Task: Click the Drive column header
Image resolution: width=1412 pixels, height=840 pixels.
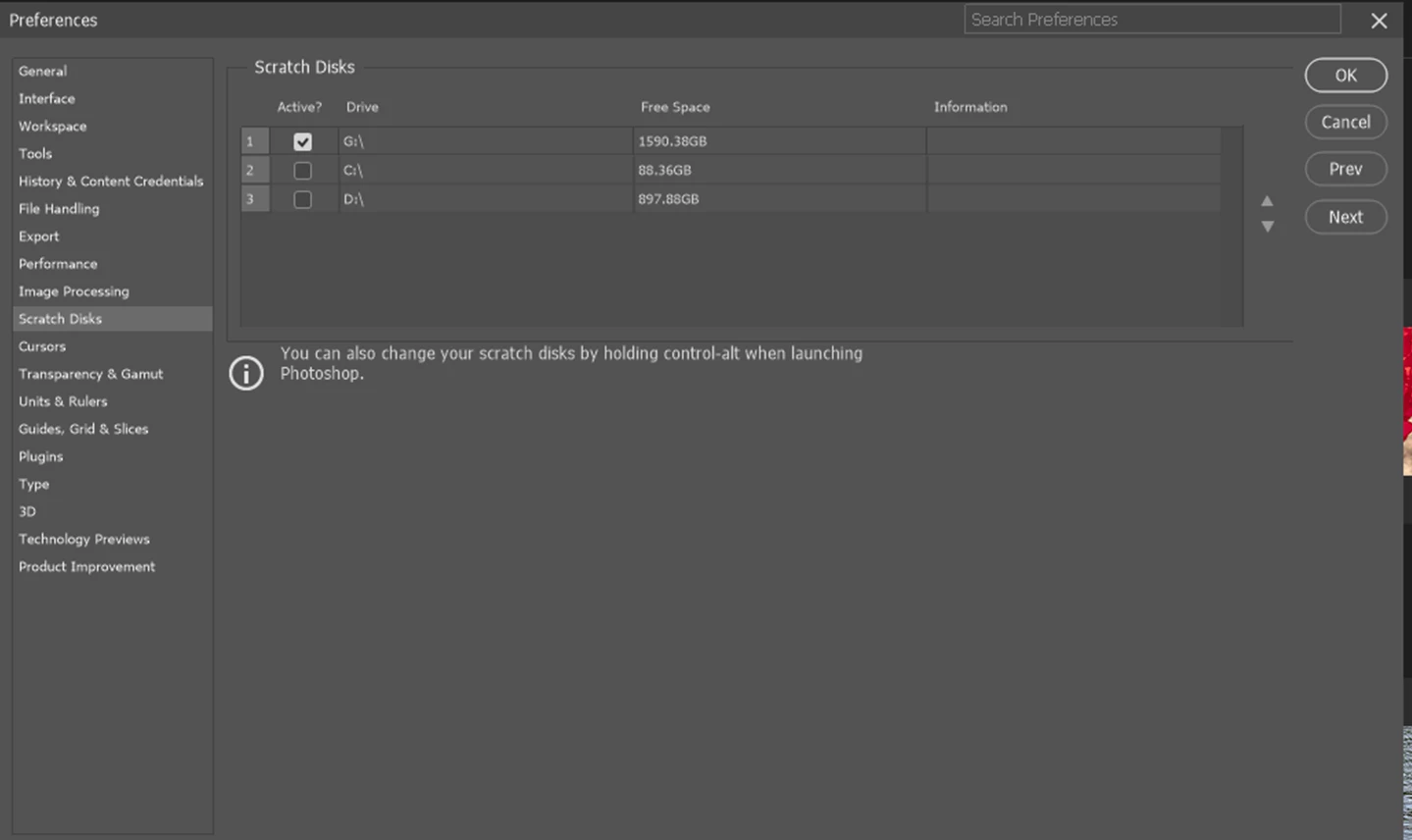Action: coord(362,107)
